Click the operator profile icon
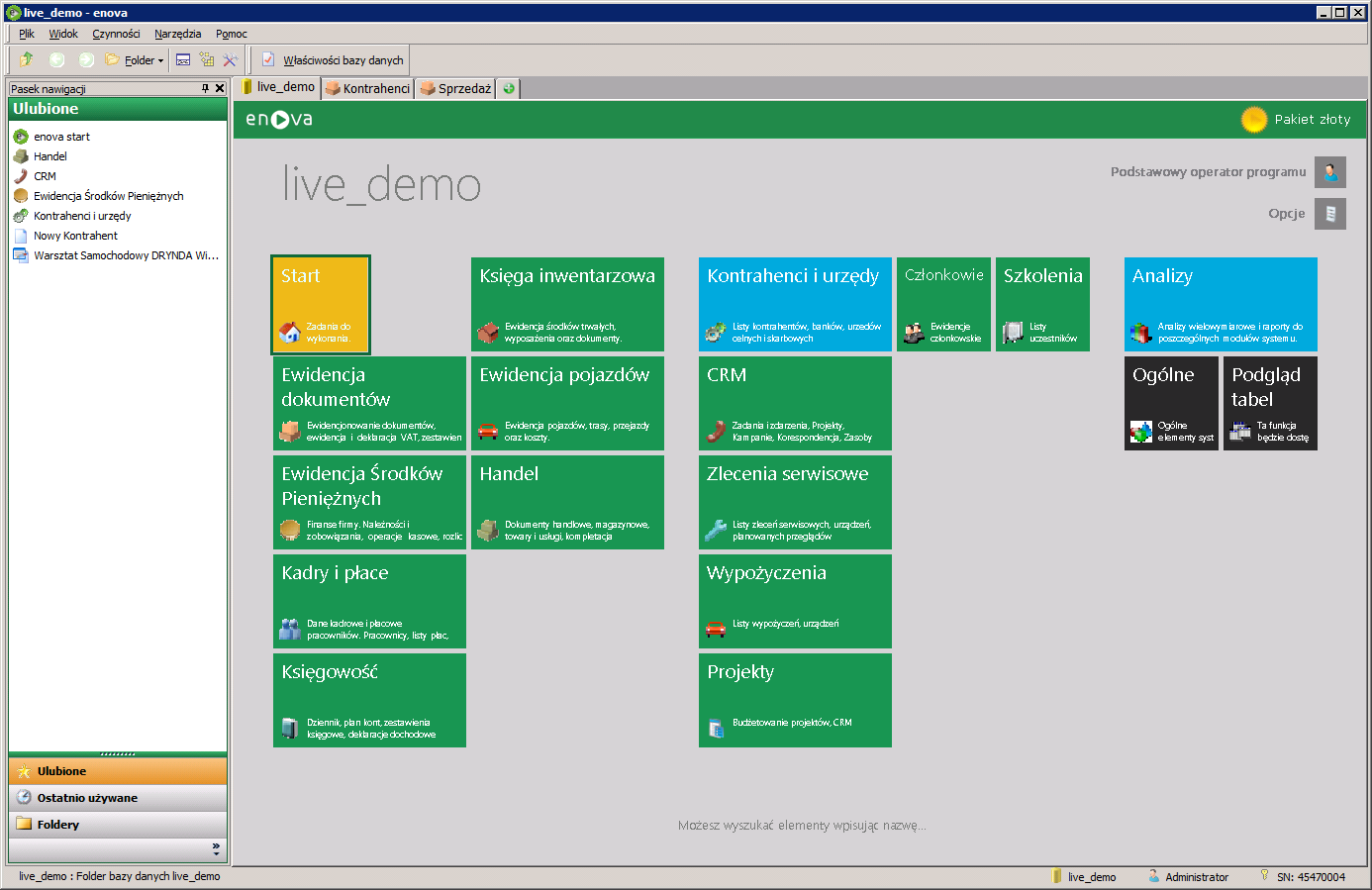Viewport: 1372px width, 890px height. [x=1330, y=172]
